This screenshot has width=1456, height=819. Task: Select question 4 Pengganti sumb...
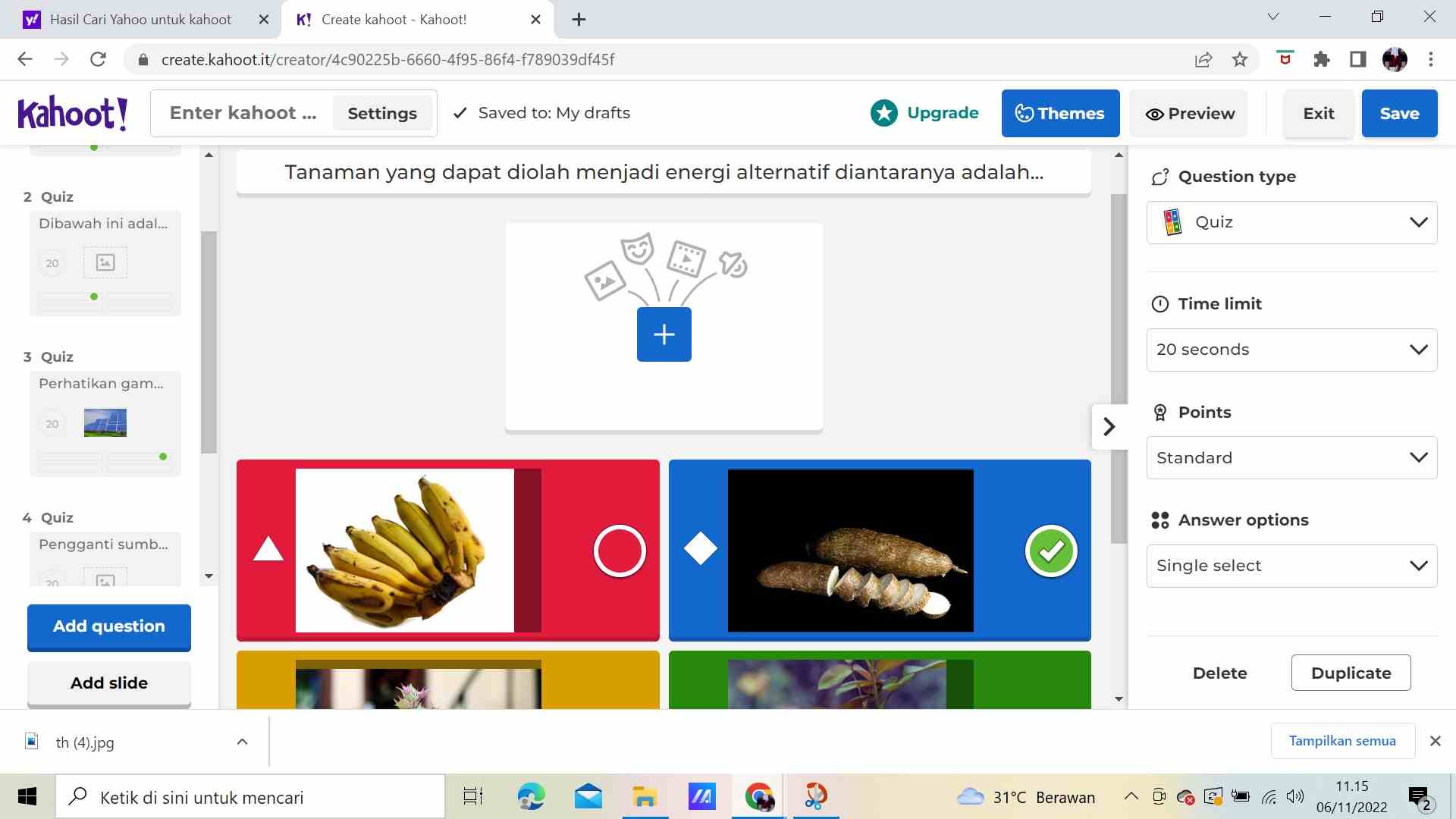(x=105, y=559)
